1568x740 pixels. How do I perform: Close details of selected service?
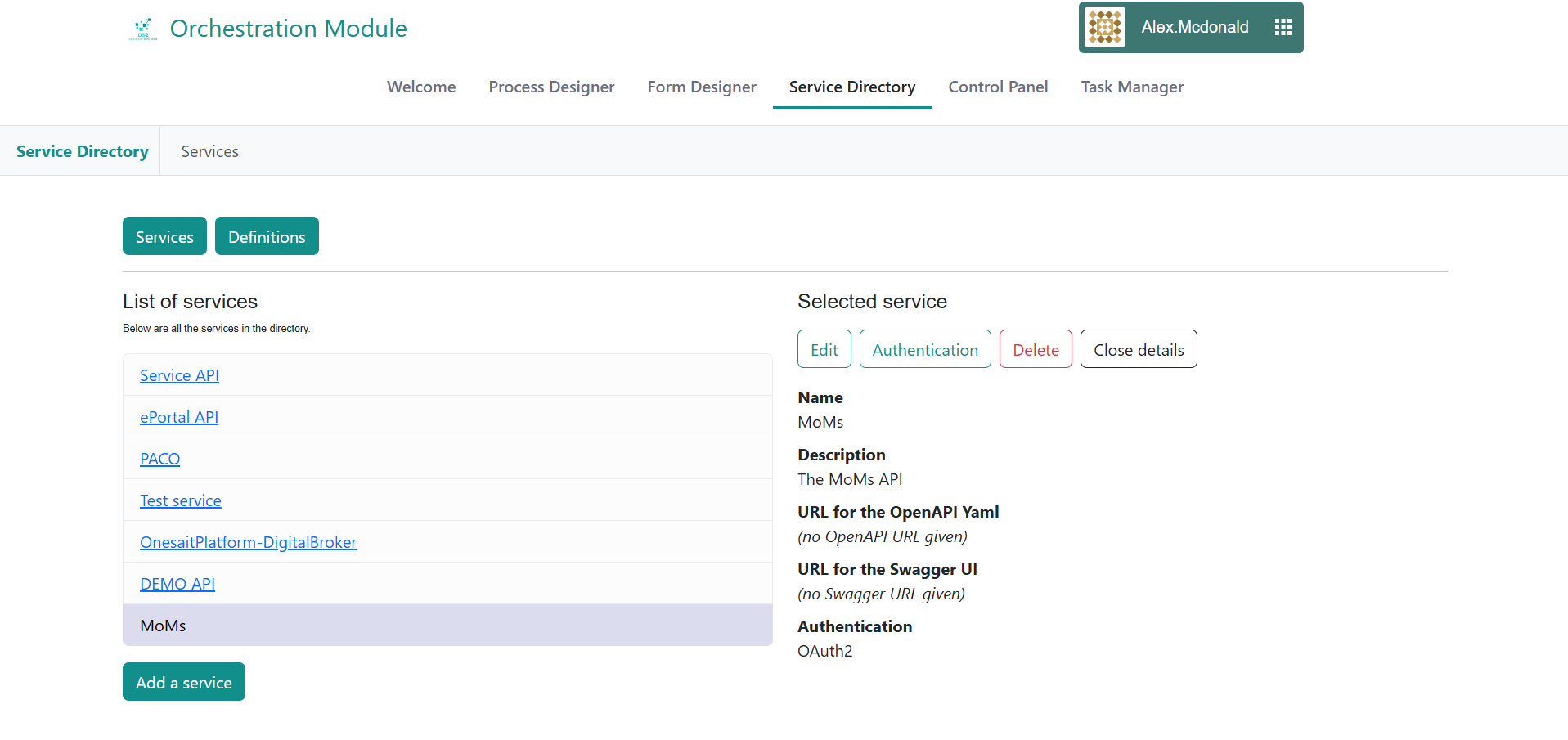1138,349
